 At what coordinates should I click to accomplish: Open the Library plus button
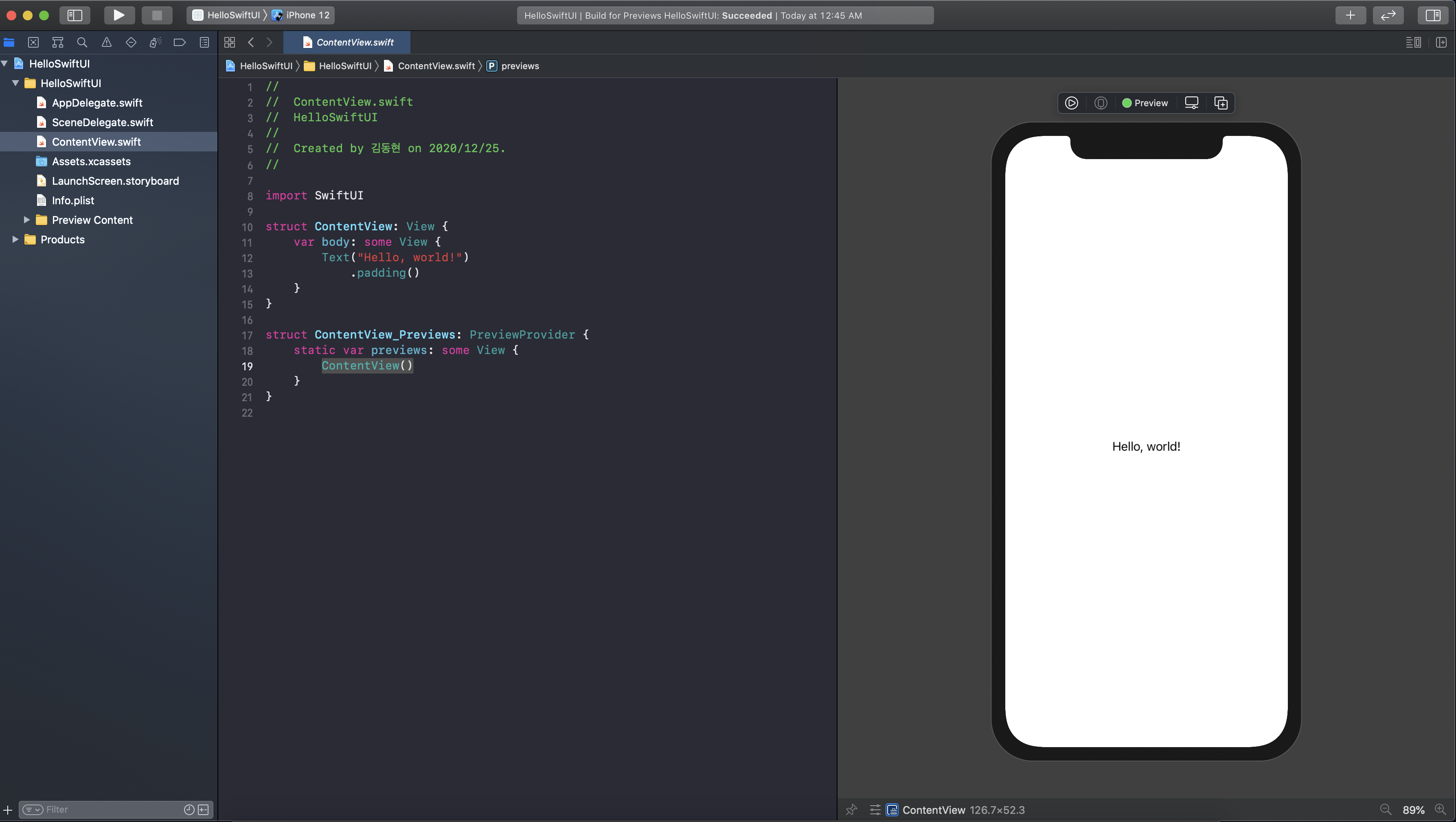point(1350,15)
